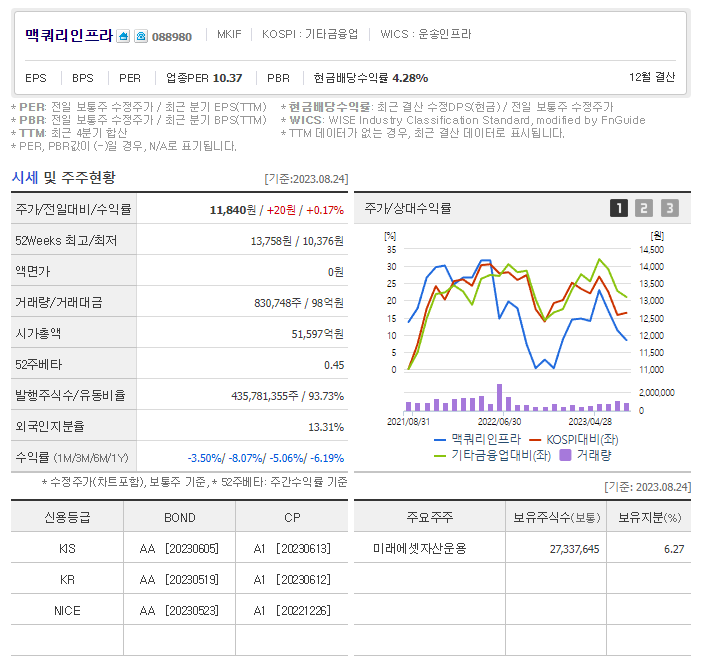Viewport: 704px width, 656px height.
Task: Click the 시세 및 주주현황 heading
Action: [x=63, y=177]
